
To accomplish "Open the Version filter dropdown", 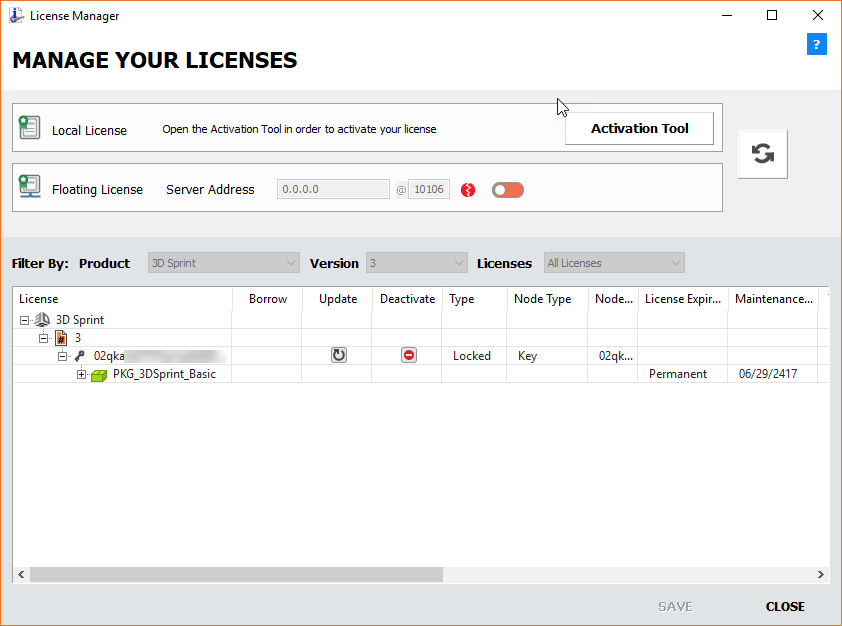I will (x=416, y=263).
